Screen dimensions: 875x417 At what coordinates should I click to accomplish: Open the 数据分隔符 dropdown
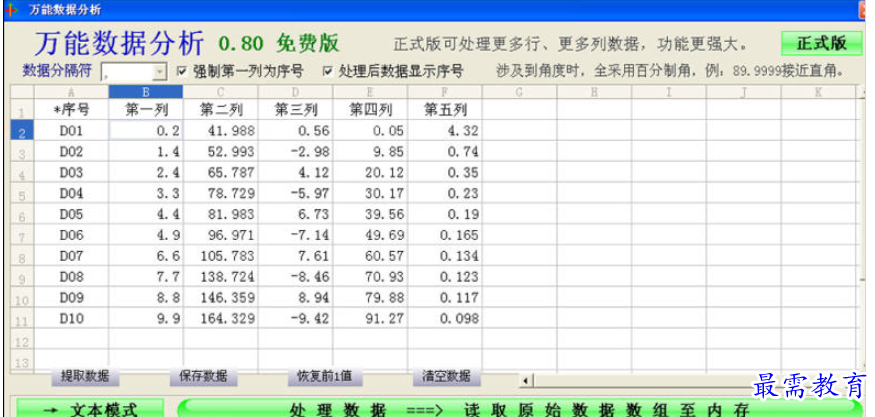pyautogui.click(x=160, y=72)
